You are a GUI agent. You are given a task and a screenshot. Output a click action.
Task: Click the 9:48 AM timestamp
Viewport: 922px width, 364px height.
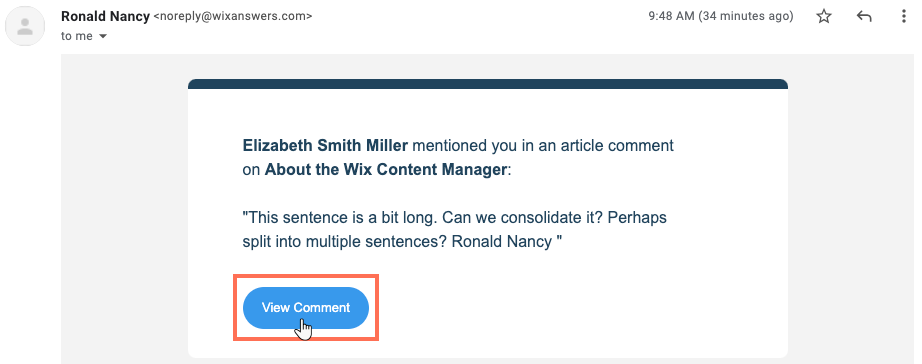[672, 16]
